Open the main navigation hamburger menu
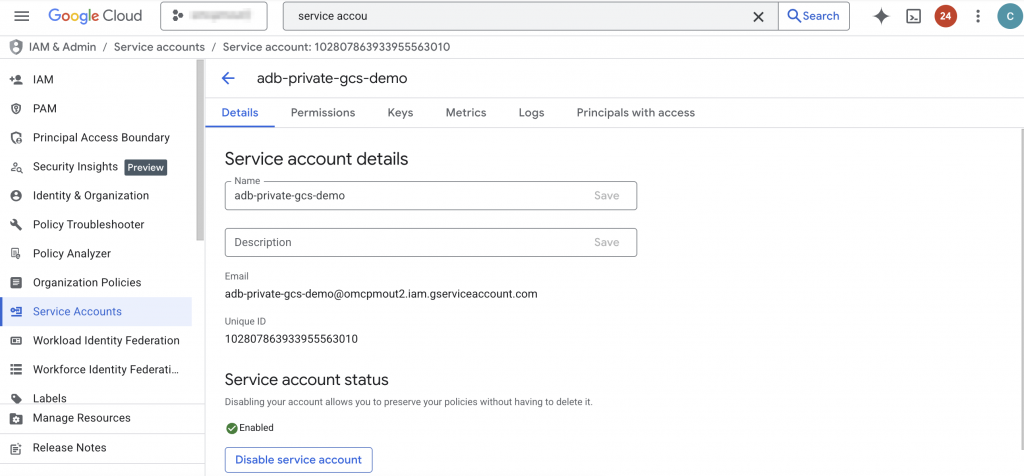 coord(22,16)
